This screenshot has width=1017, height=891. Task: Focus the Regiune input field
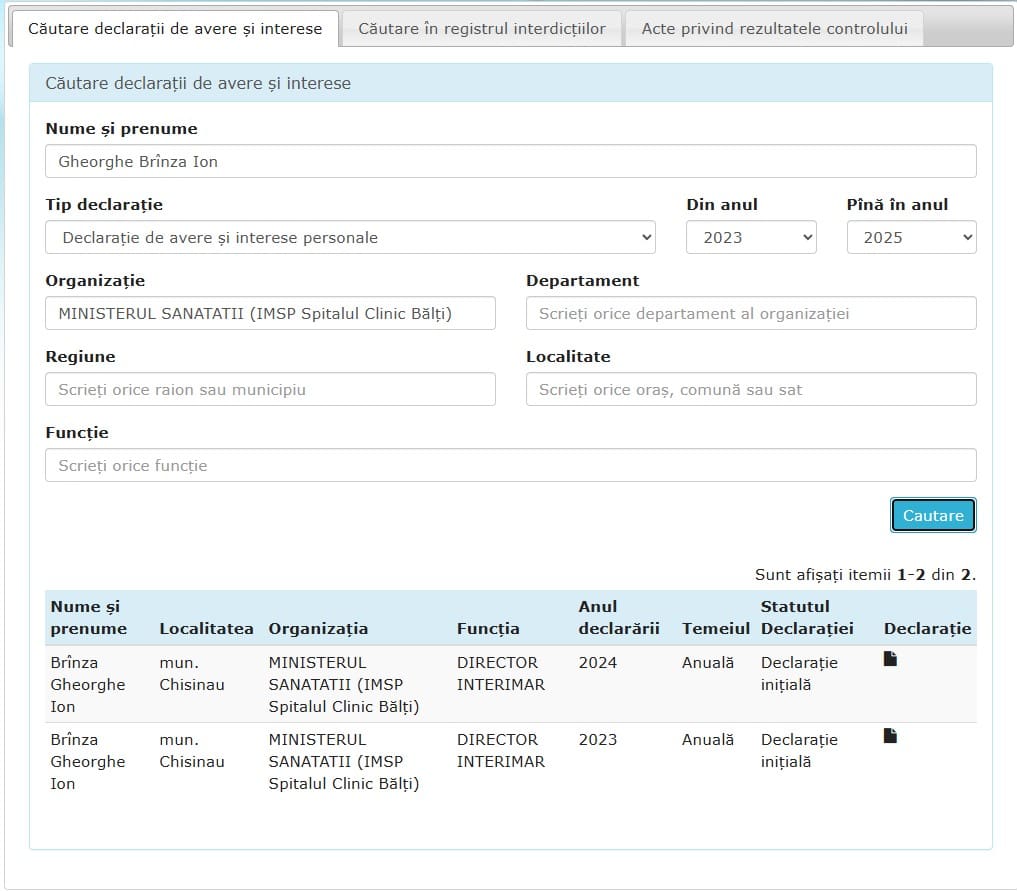click(x=270, y=389)
